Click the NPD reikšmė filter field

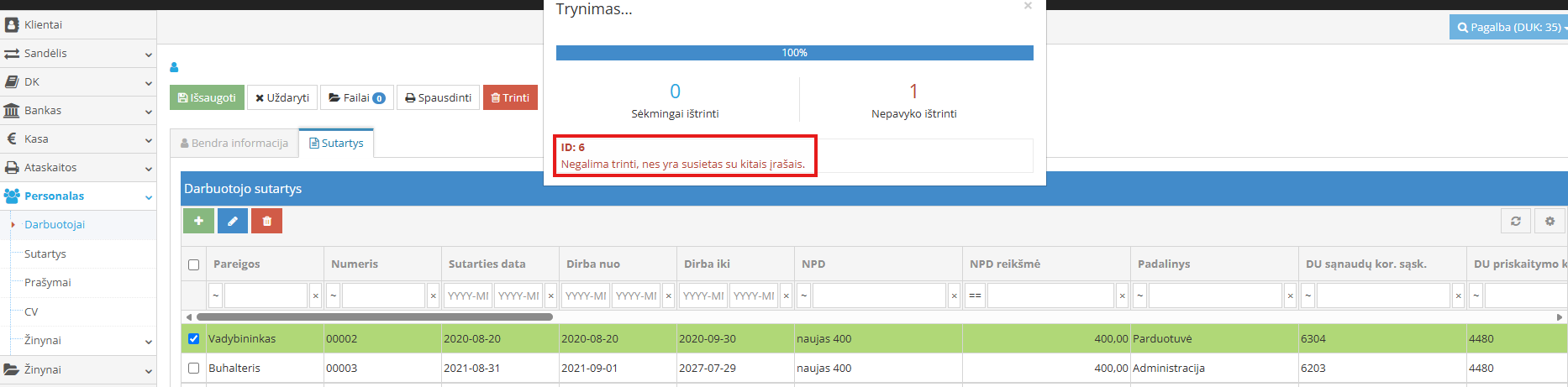(1051, 295)
